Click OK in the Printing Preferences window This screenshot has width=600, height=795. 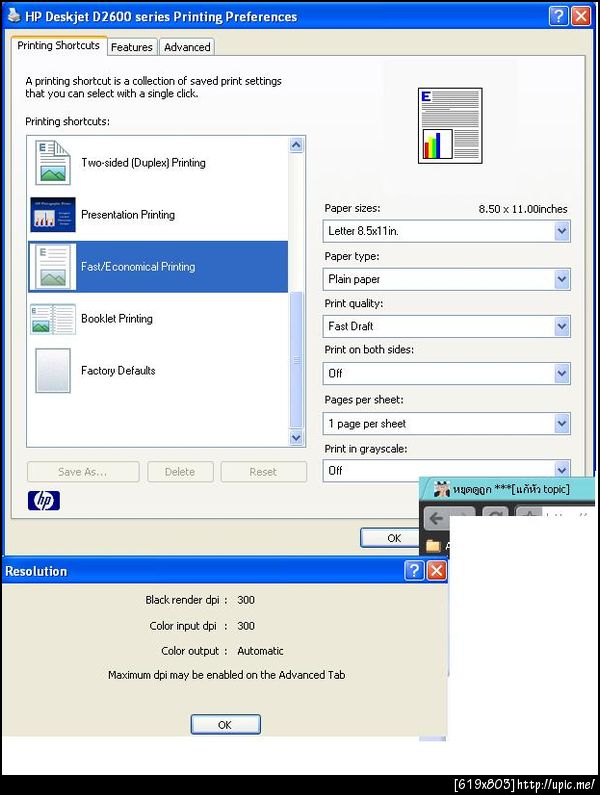391,538
